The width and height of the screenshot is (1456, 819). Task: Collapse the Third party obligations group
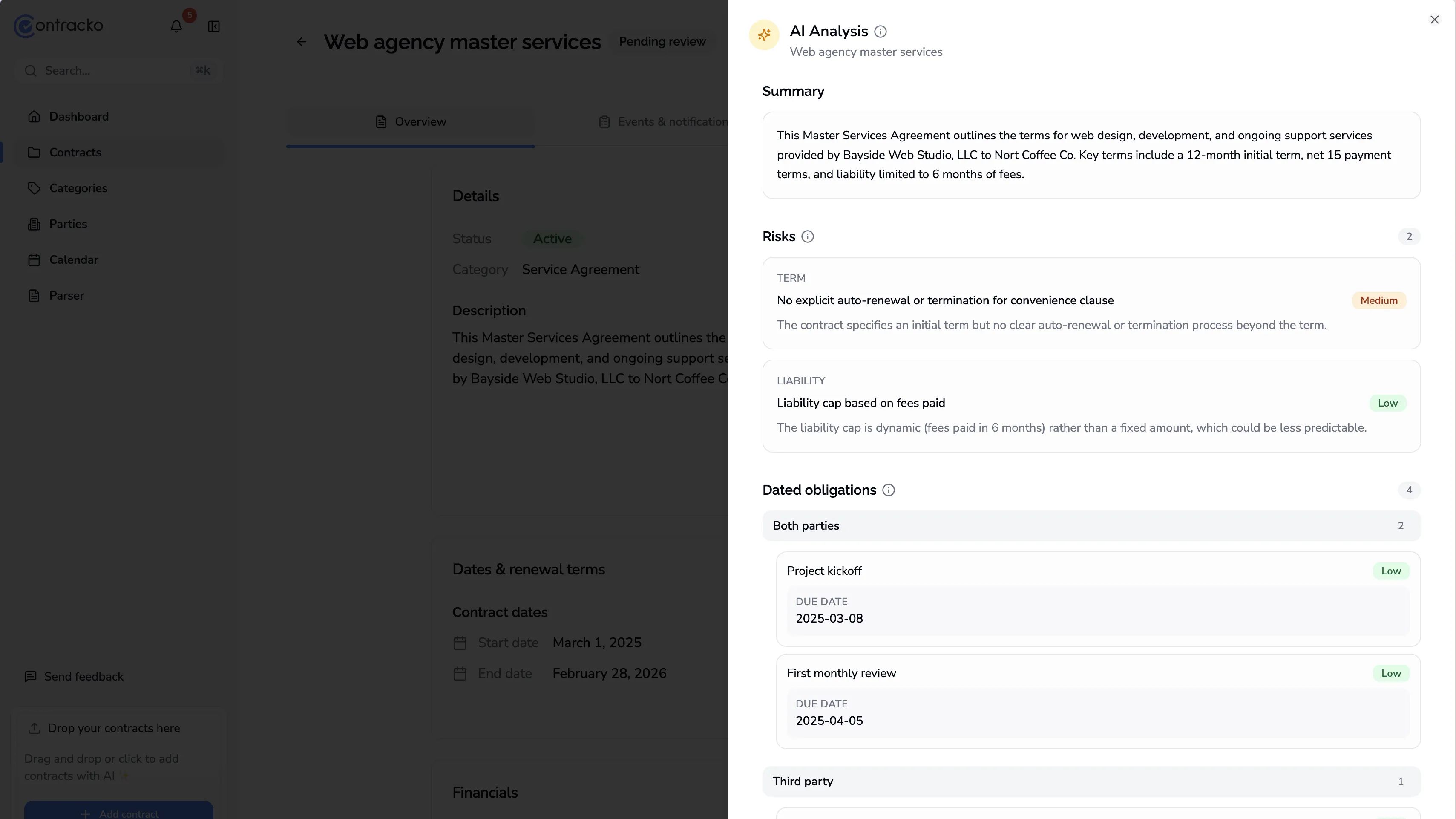[1091, 781]
